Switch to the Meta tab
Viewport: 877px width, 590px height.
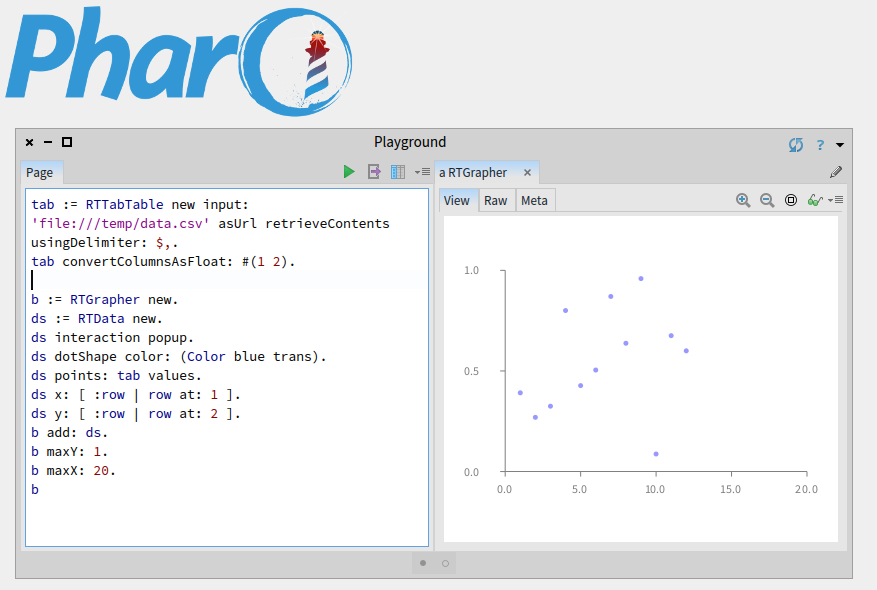tap(534, 200)
